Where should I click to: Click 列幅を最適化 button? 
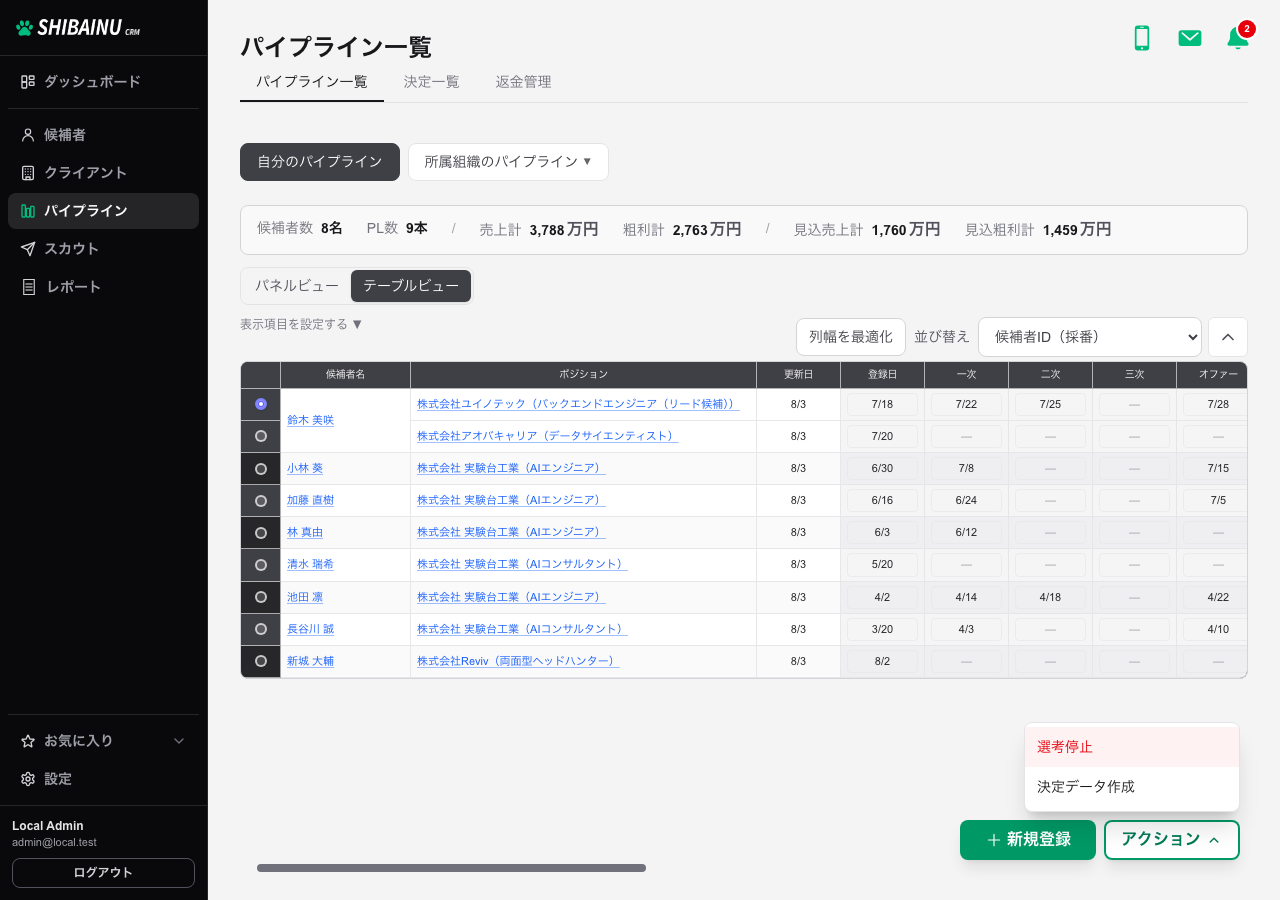(851, 337)
